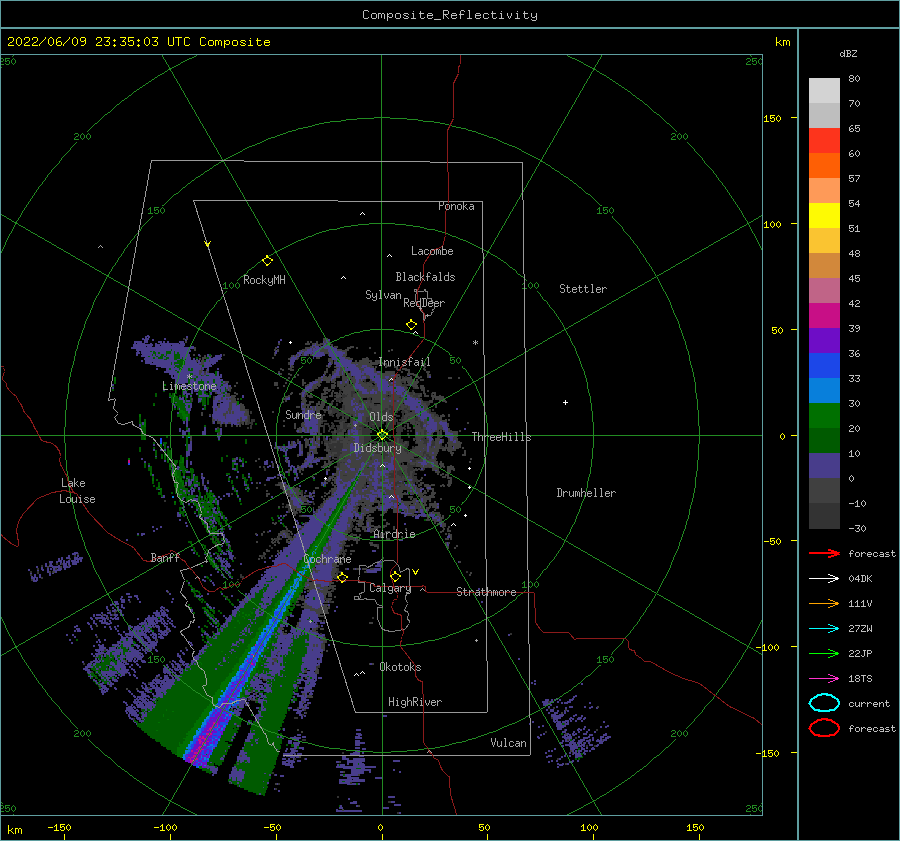Image resolution: width=900 pixels, height=841 pixels.
Task: Click the Banff label on the map
Action: [165, 557]
